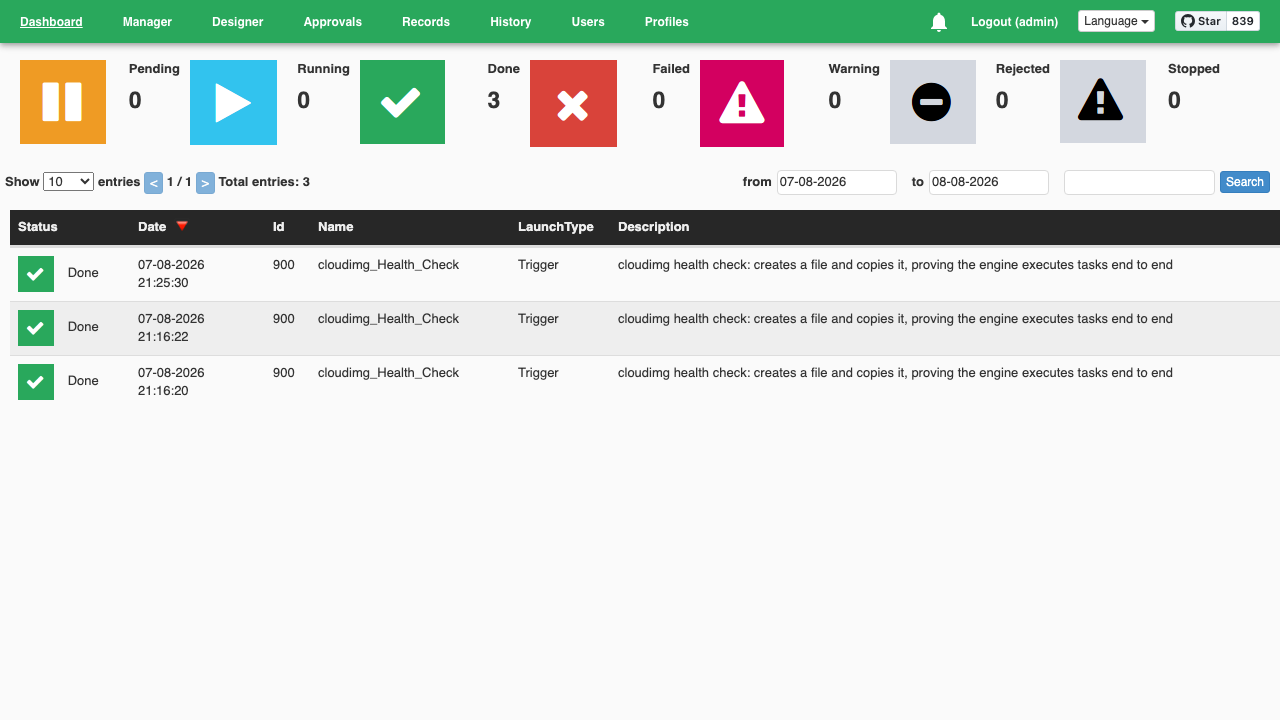This screenshot has width=1280, height=720.
Task: Go to next page with > button
Action: 205,183
